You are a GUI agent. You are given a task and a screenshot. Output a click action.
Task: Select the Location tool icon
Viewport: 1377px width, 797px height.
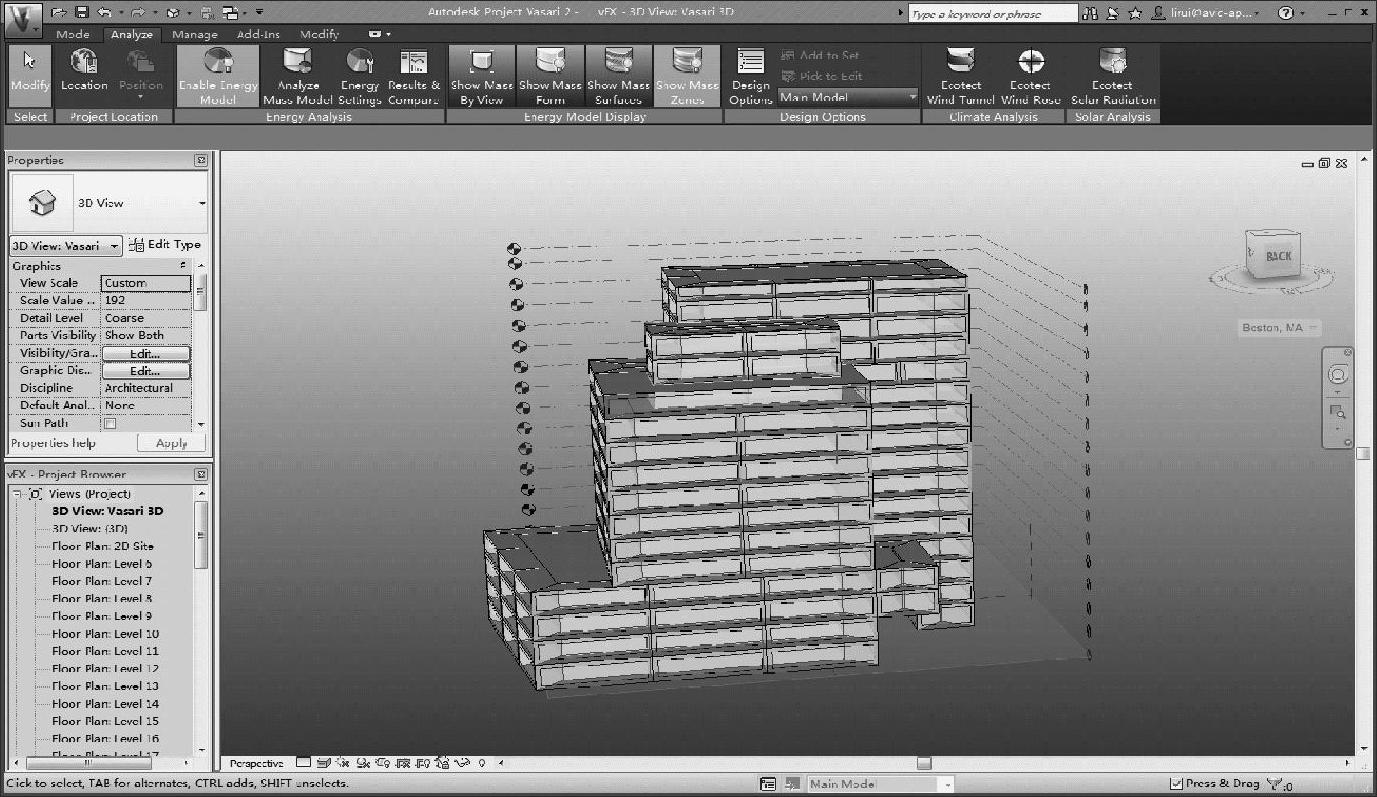[x=84, y=64]
